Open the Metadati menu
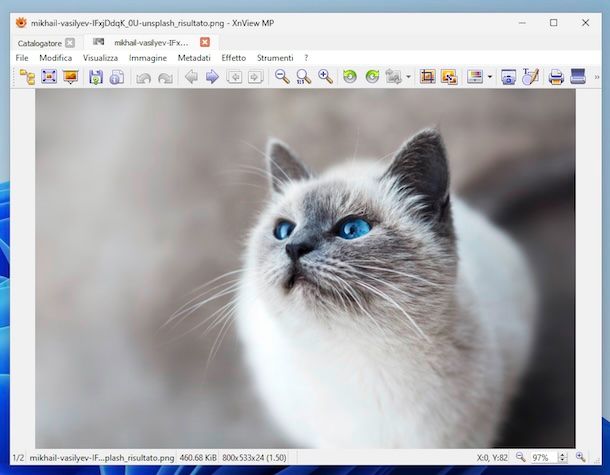610x475 pixels. 194,58
